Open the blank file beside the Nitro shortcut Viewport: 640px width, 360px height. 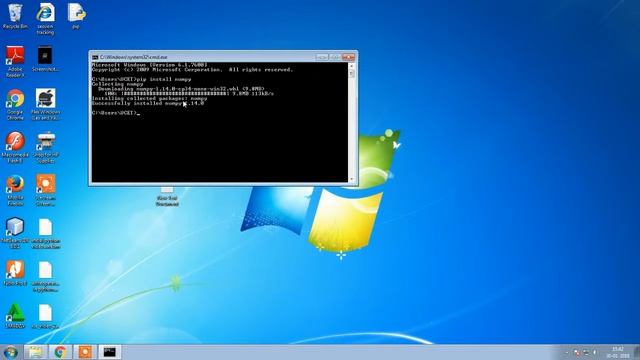point(45,277)
